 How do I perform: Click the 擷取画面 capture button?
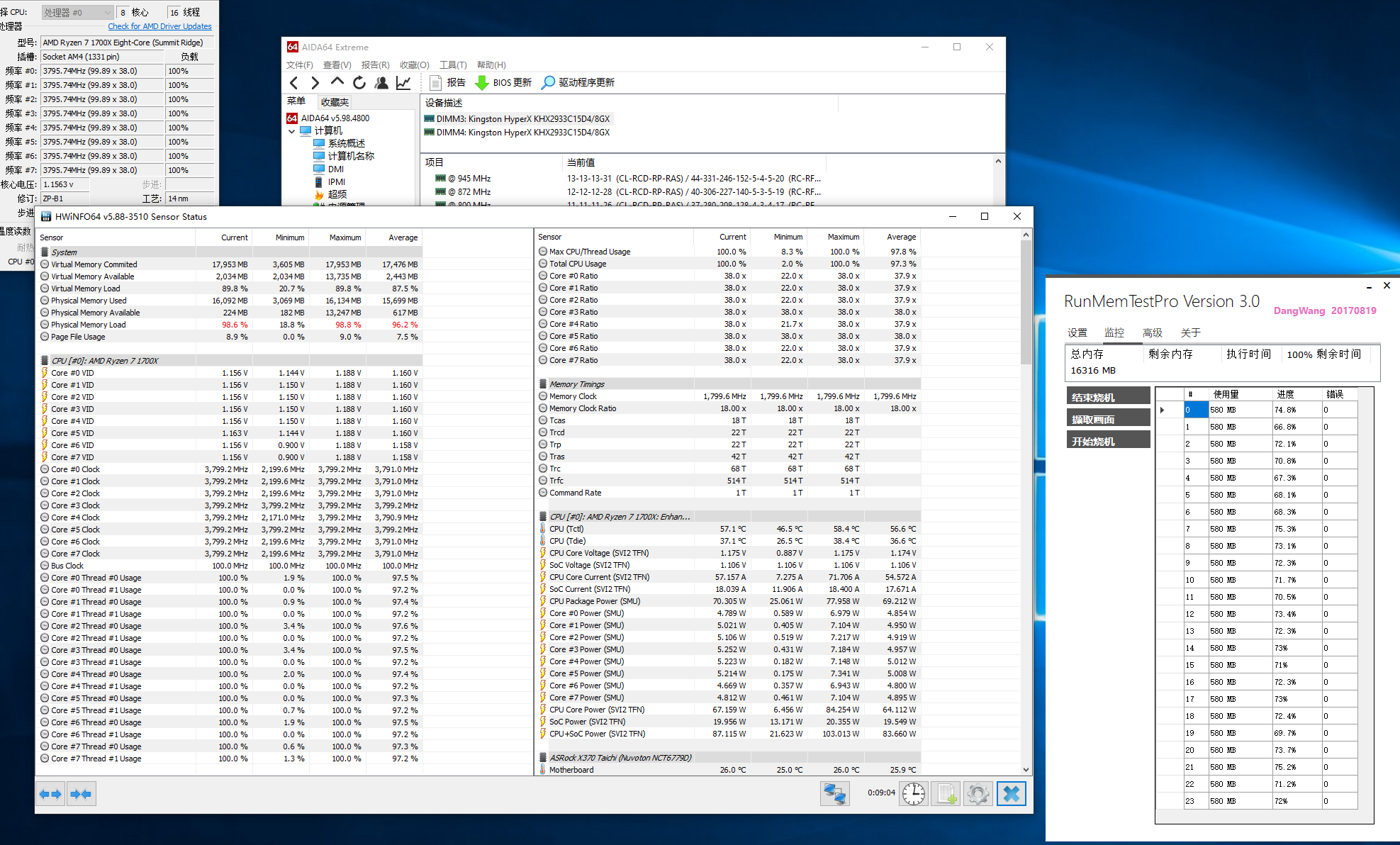[x=1109, y=418]
